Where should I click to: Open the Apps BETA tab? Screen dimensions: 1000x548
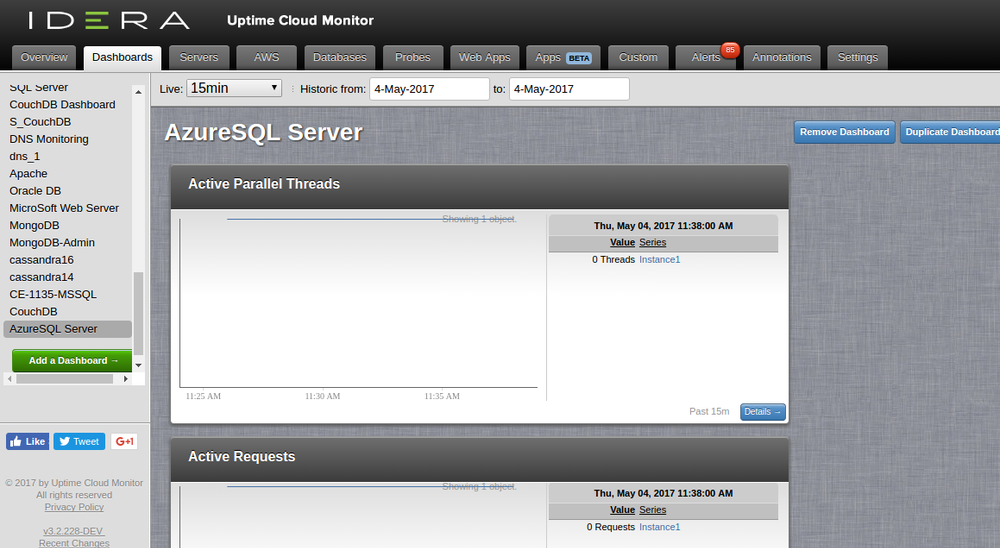pyautogui.click(x=564, y=57)
